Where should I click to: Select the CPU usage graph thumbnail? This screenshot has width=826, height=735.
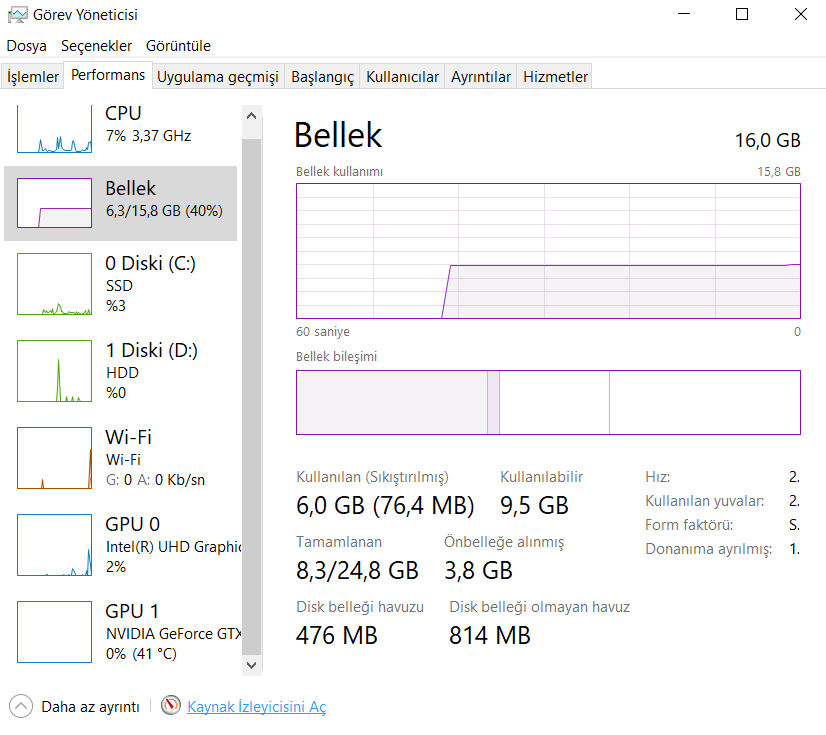click(54, 129)
